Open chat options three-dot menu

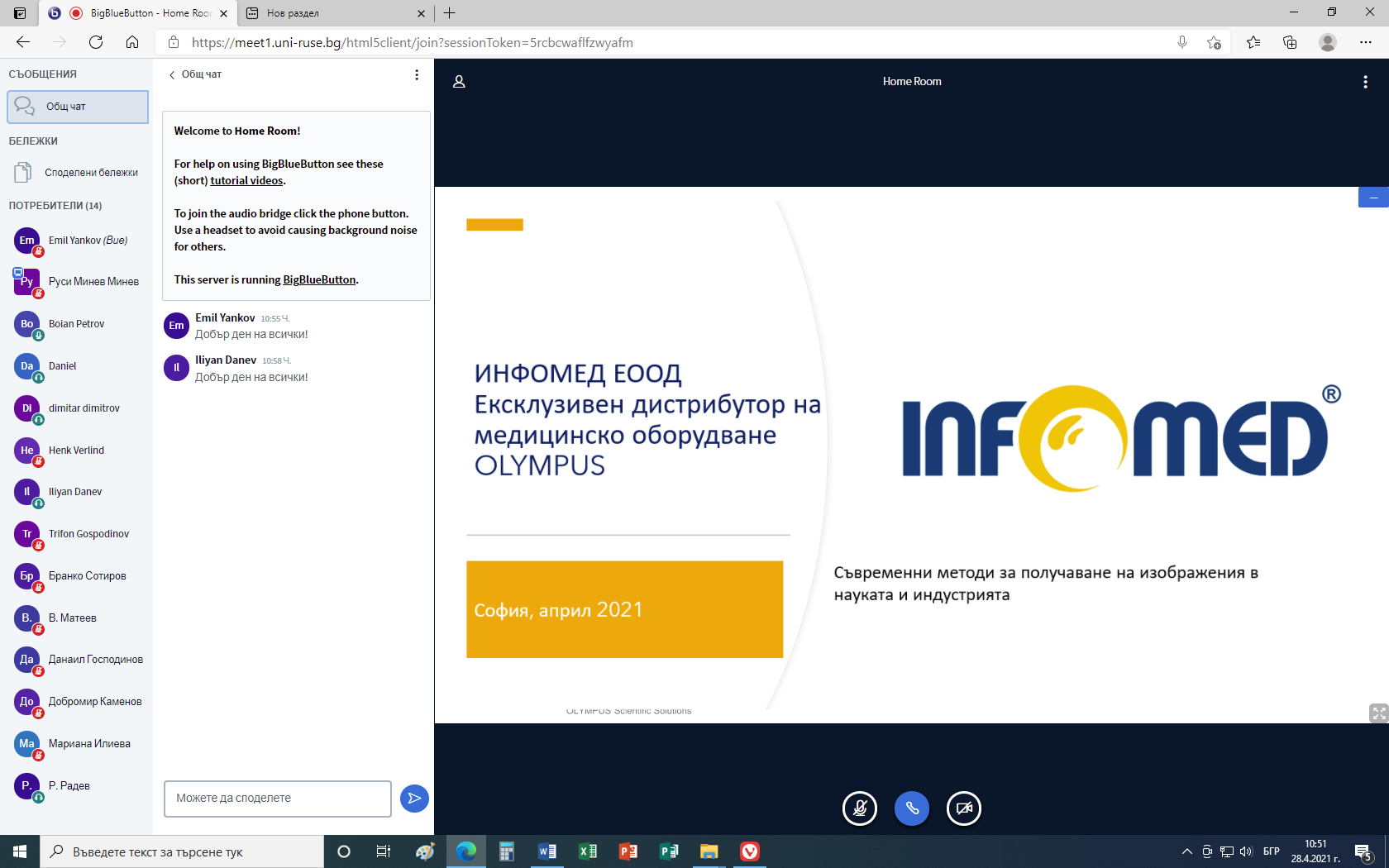pos(417,75)
